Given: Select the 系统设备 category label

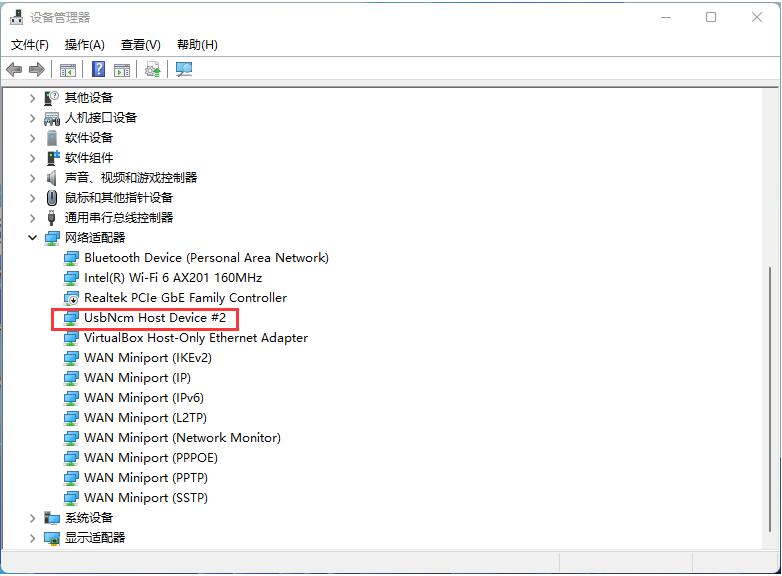Looking at the screenshot, I should click(89, 518).
